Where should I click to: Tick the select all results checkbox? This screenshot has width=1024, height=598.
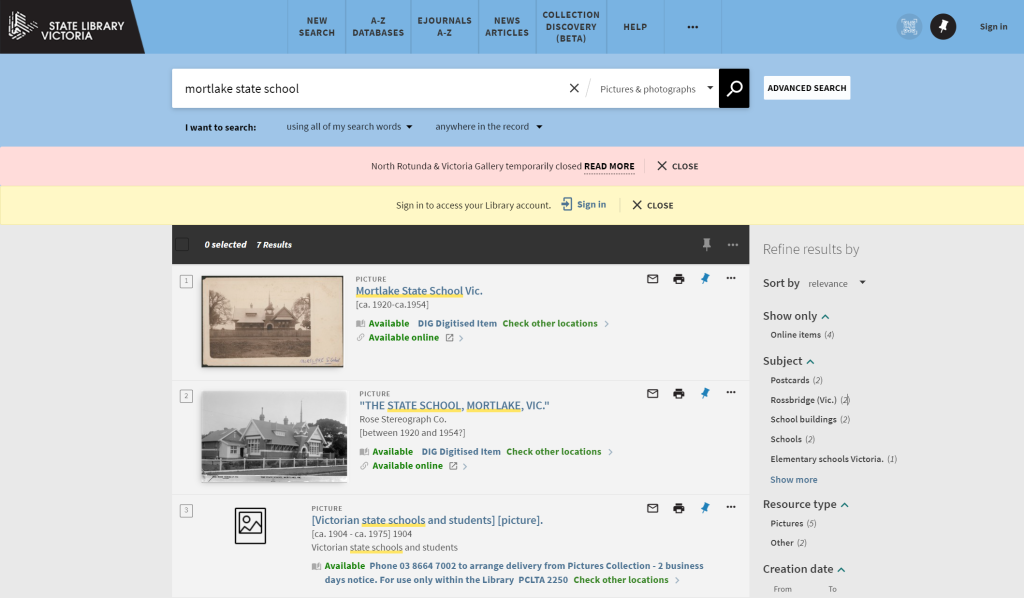(x=182, y=244)
